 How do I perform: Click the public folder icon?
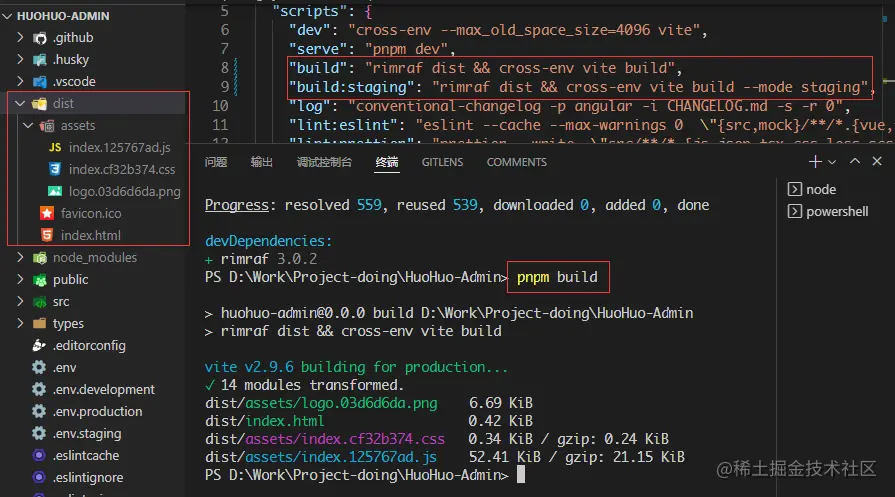[x=39, y=280]
